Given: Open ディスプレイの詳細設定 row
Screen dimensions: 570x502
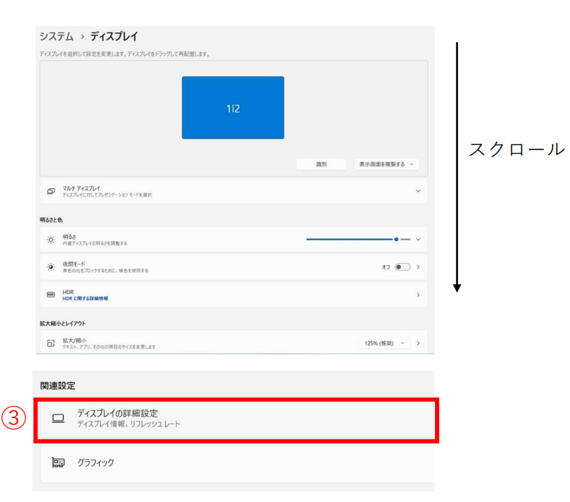Looking at the screenshot, I should 236,420.
